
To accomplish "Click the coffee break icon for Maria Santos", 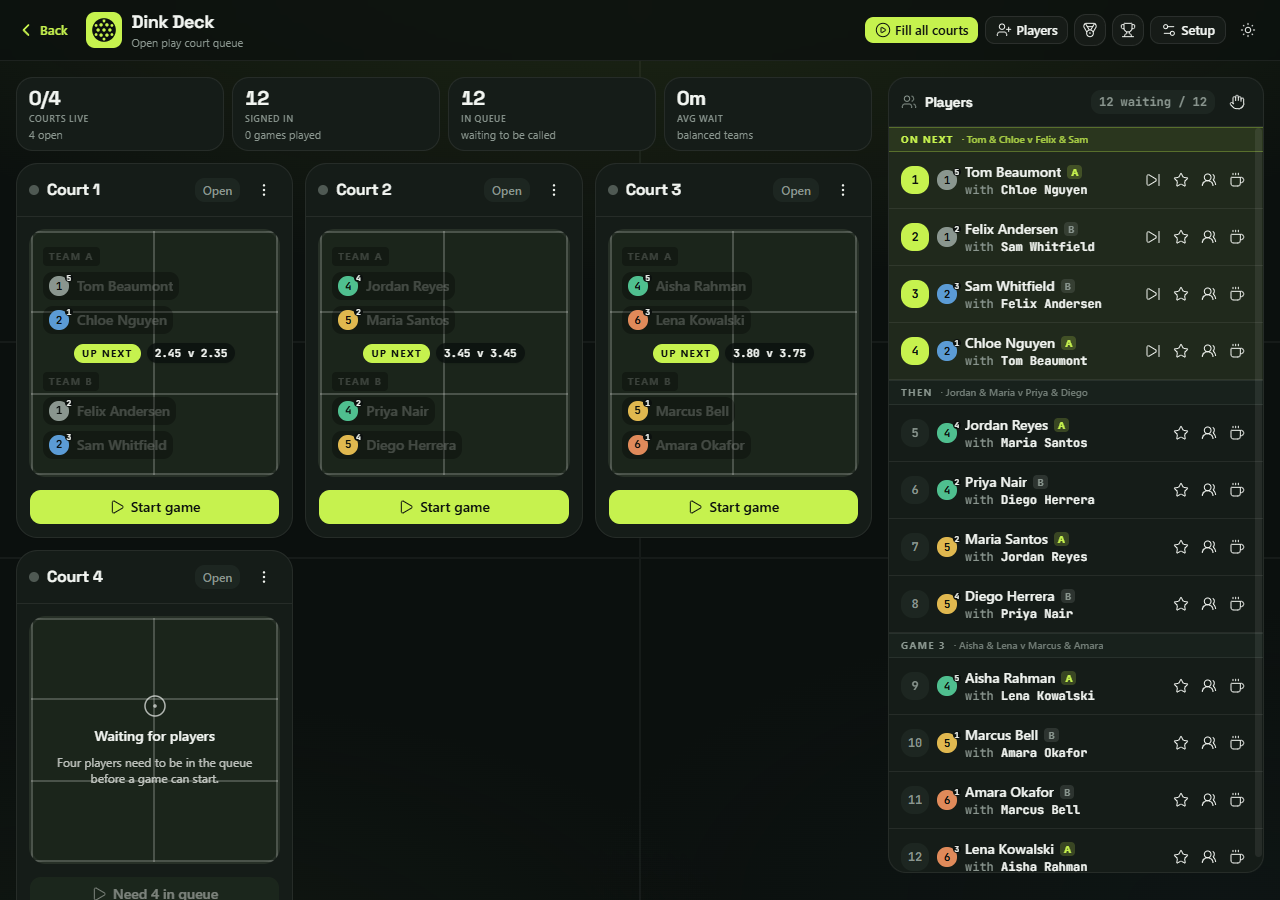I will [x=1237, y=547].
